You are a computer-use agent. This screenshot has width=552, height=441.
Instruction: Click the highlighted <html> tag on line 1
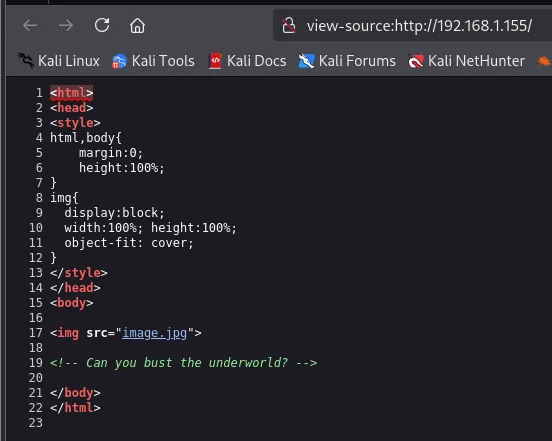pos(71,93)
